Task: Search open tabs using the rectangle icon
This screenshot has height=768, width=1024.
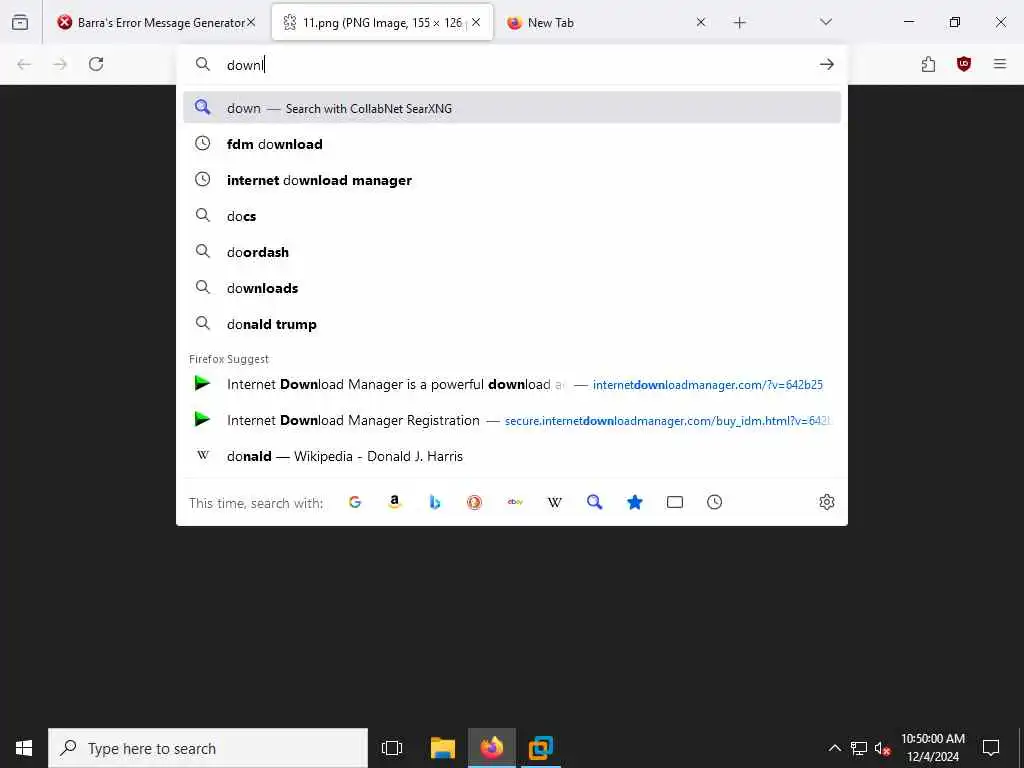Action: click(675, 502)
